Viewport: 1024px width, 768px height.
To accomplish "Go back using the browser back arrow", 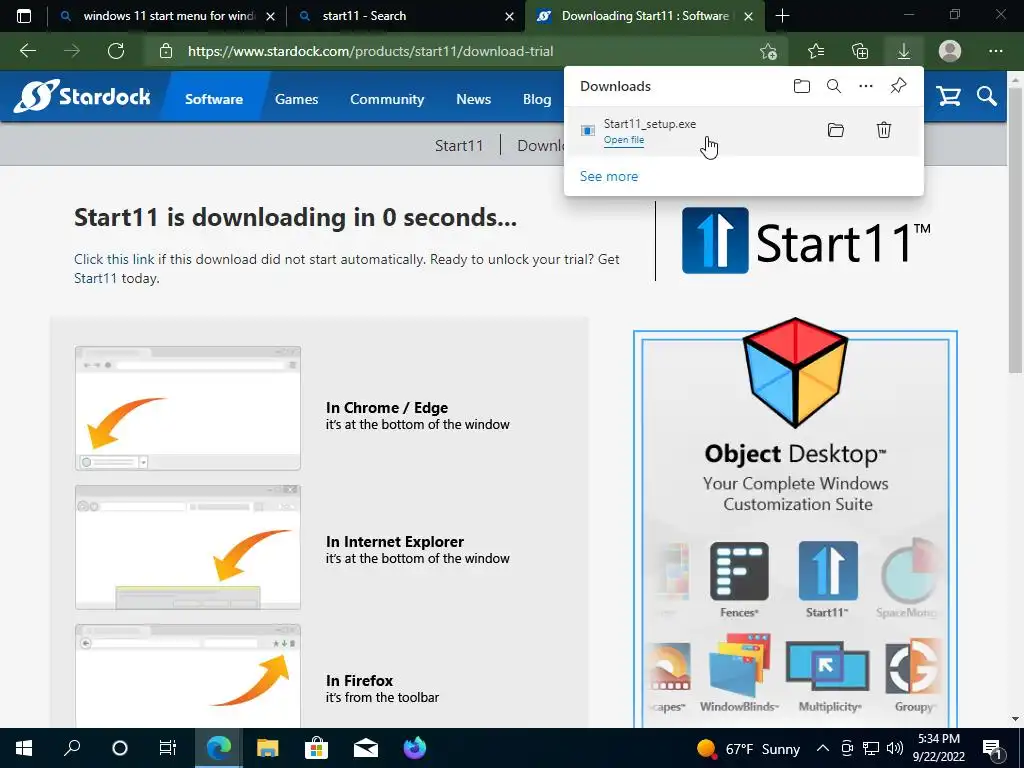I will (27, 51).
